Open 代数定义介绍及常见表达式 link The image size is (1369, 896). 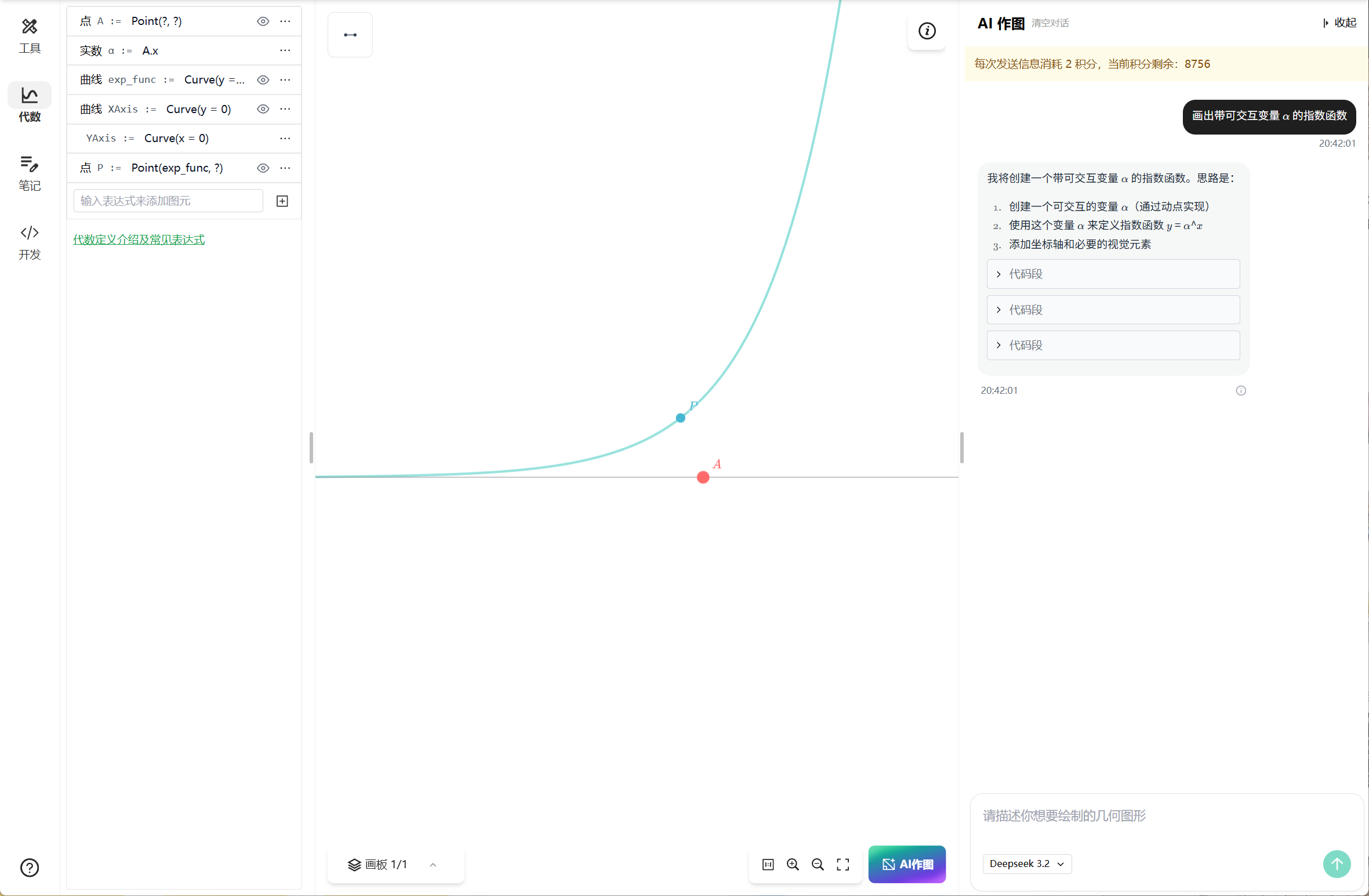pos(139,240)
